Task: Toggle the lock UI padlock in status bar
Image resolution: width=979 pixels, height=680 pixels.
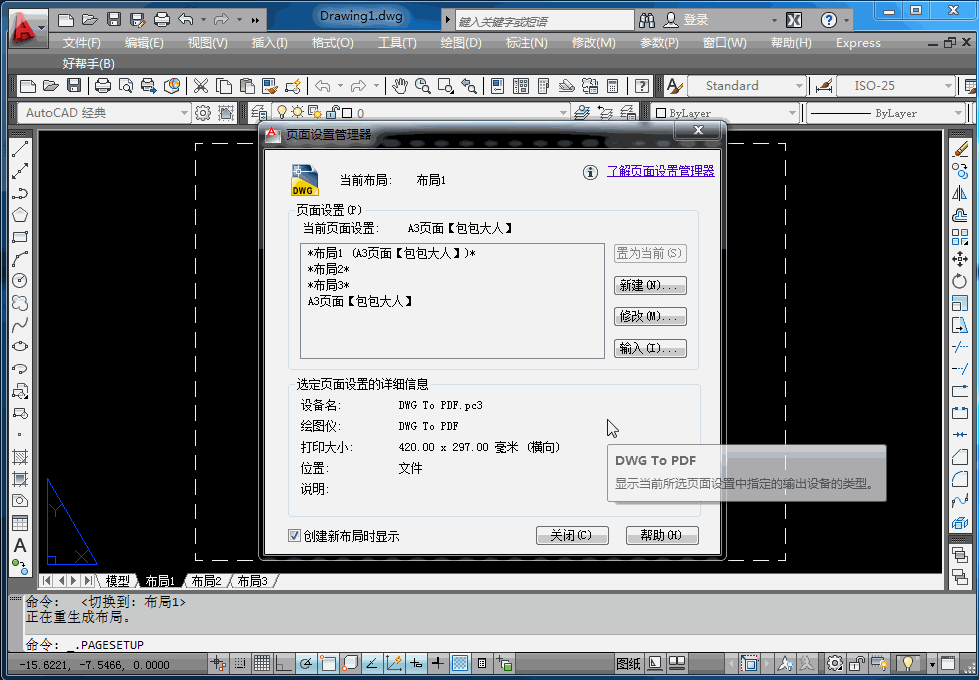Action: (x=857, y=663)
